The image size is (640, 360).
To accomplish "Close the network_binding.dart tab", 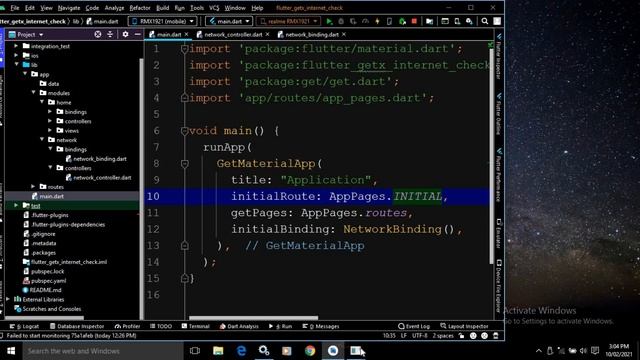I will [344, 34].
